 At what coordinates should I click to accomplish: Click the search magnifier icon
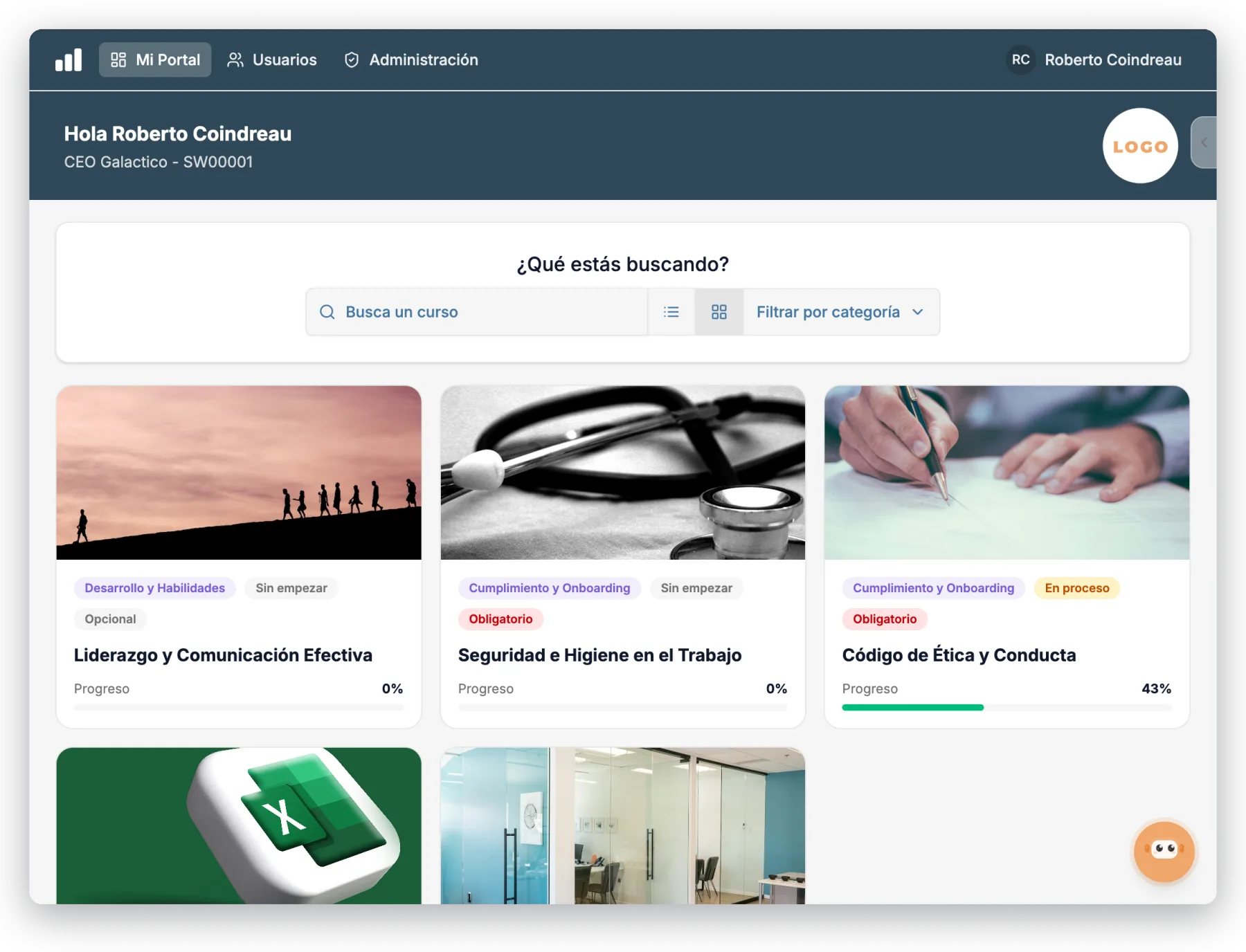(x=327, y=312)
